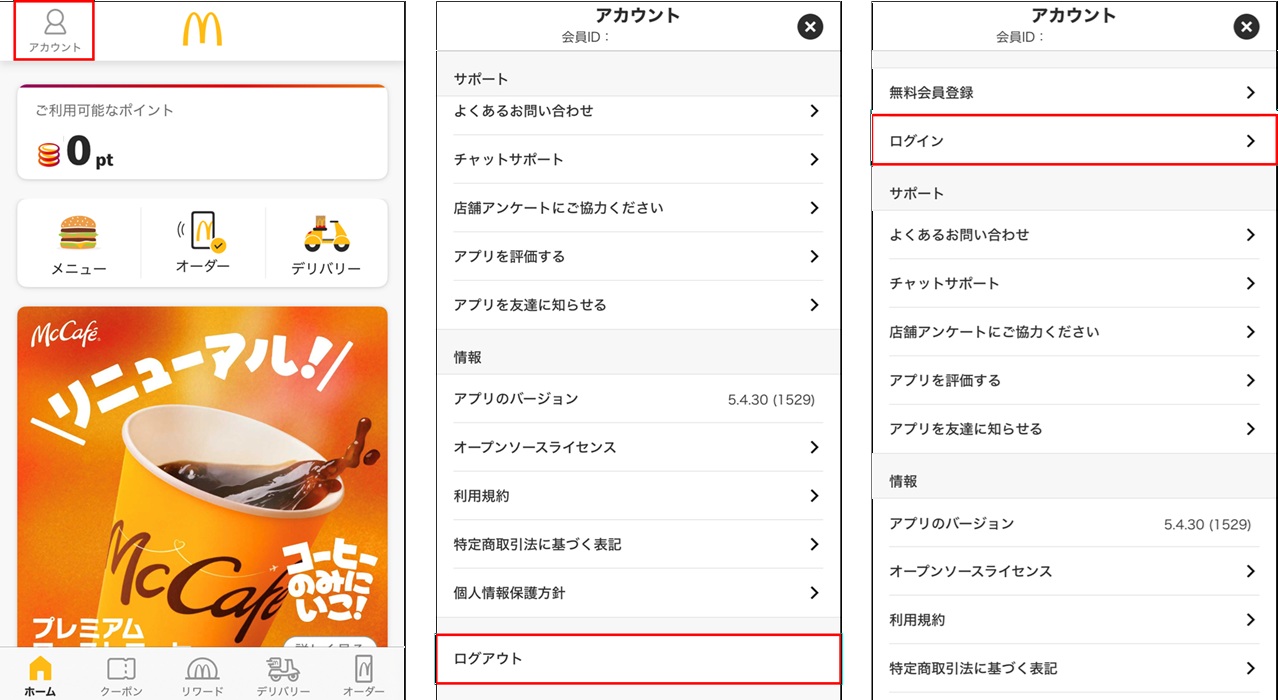Tap the ログイン row
This screenshot has height=700, width=1278.
click(1074, 140)
